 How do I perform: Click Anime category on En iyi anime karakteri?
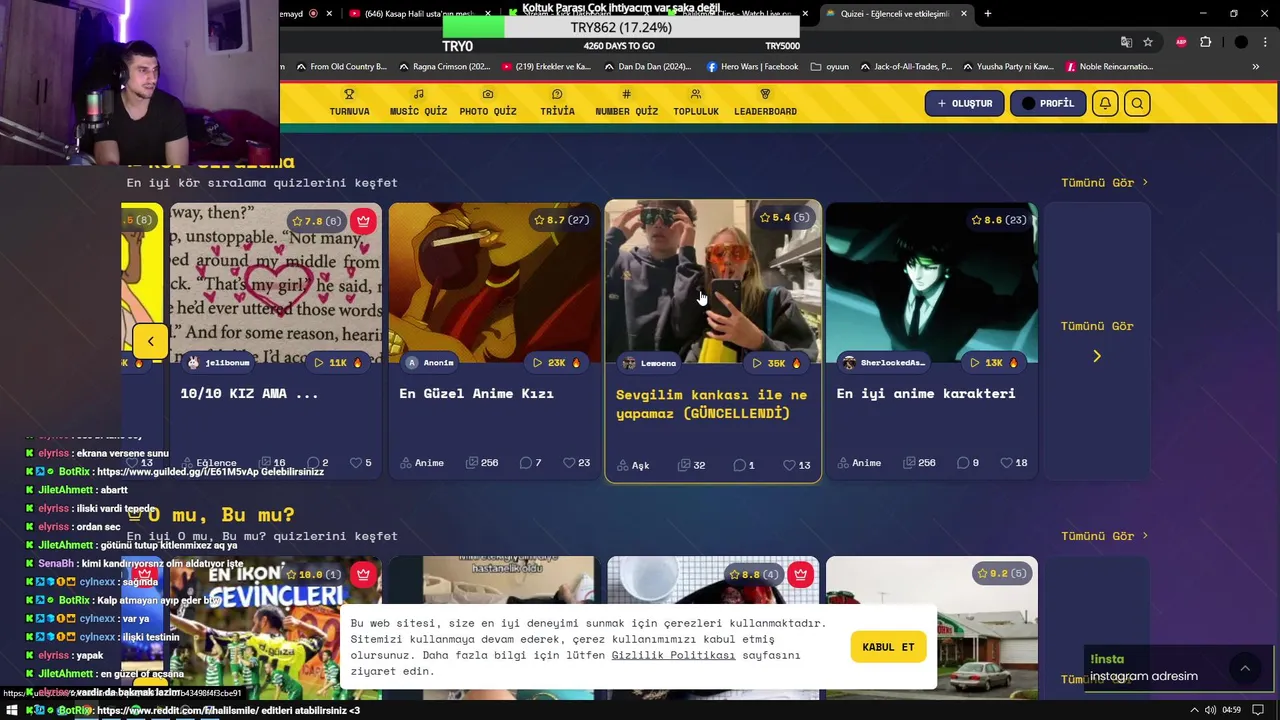860,463
